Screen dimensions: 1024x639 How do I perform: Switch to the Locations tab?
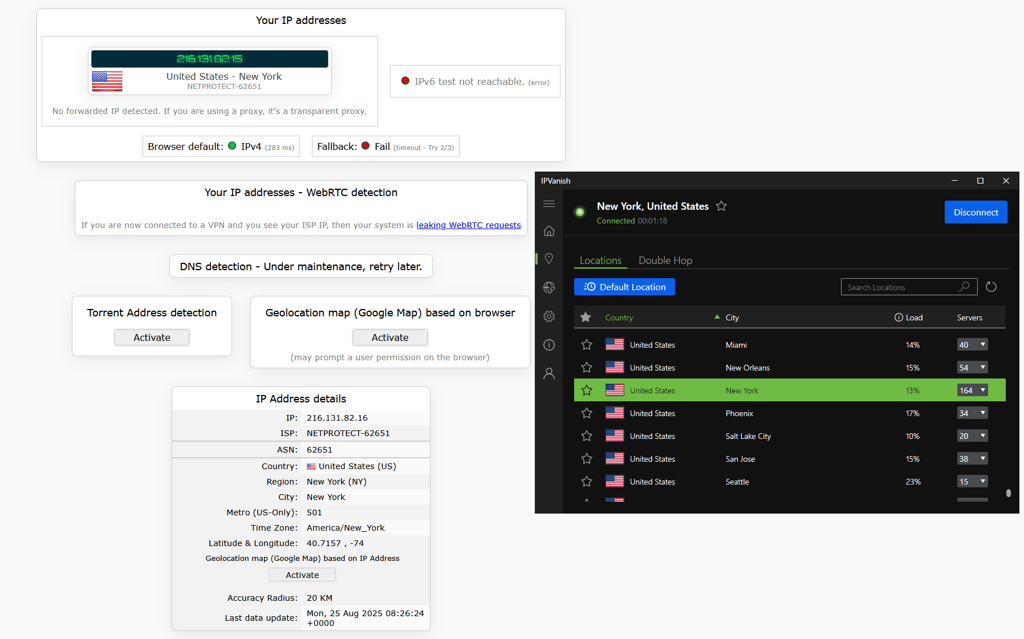pyautogui.click(x=600, y=260)
